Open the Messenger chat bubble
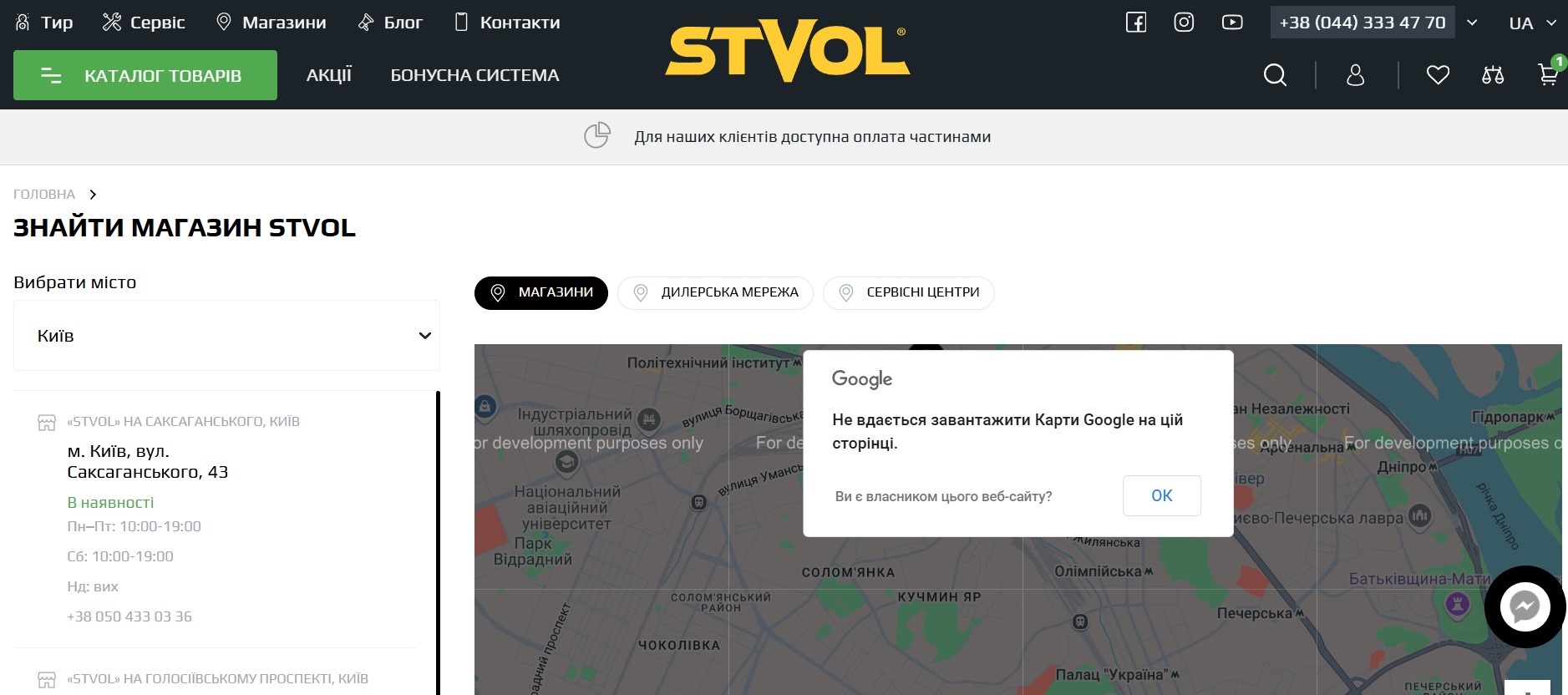Image resolution: width=1568 pixels, height=695 pixels. (1525, 607)
